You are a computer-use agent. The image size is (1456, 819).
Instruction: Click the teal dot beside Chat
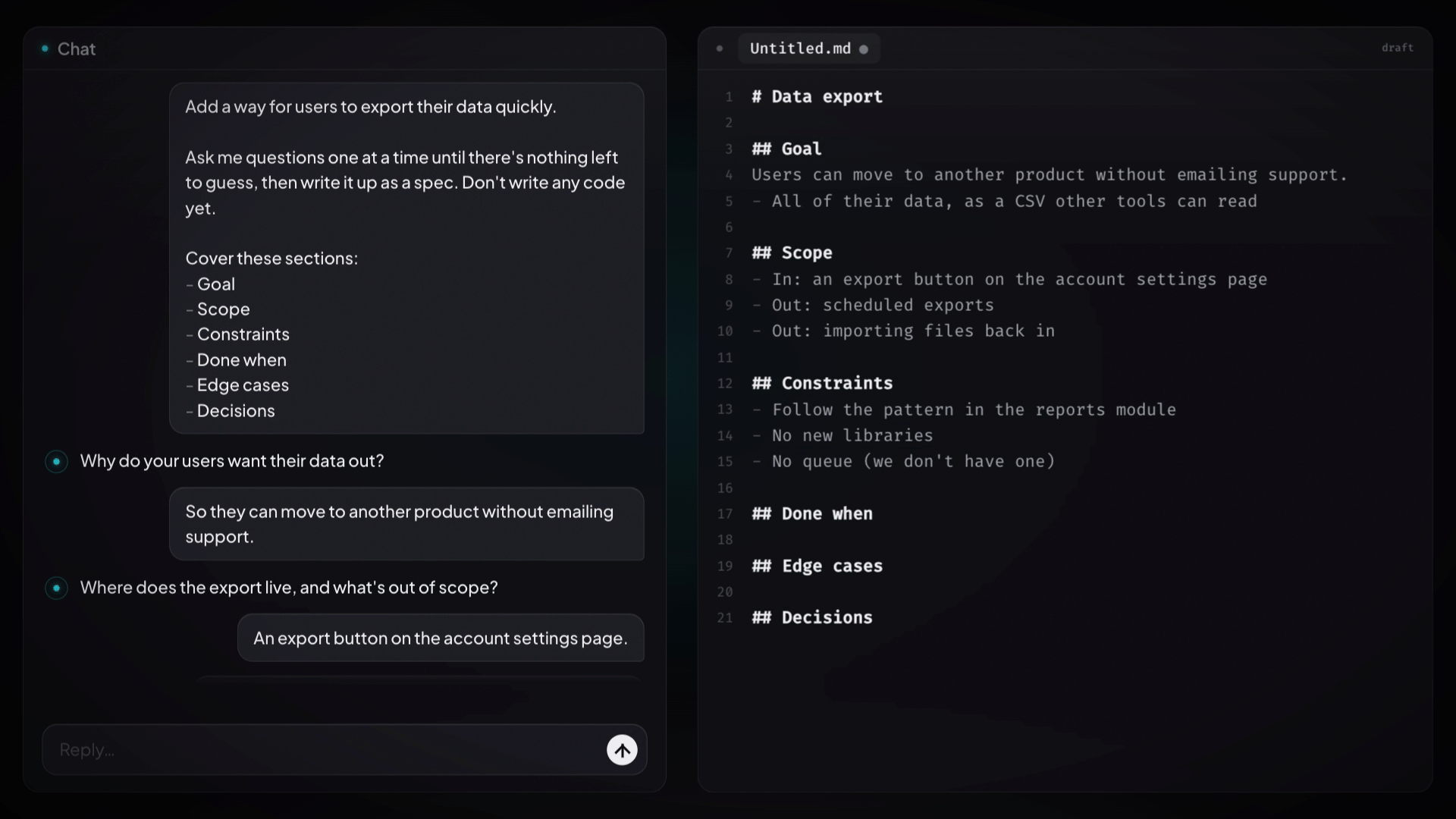point(45,49)
